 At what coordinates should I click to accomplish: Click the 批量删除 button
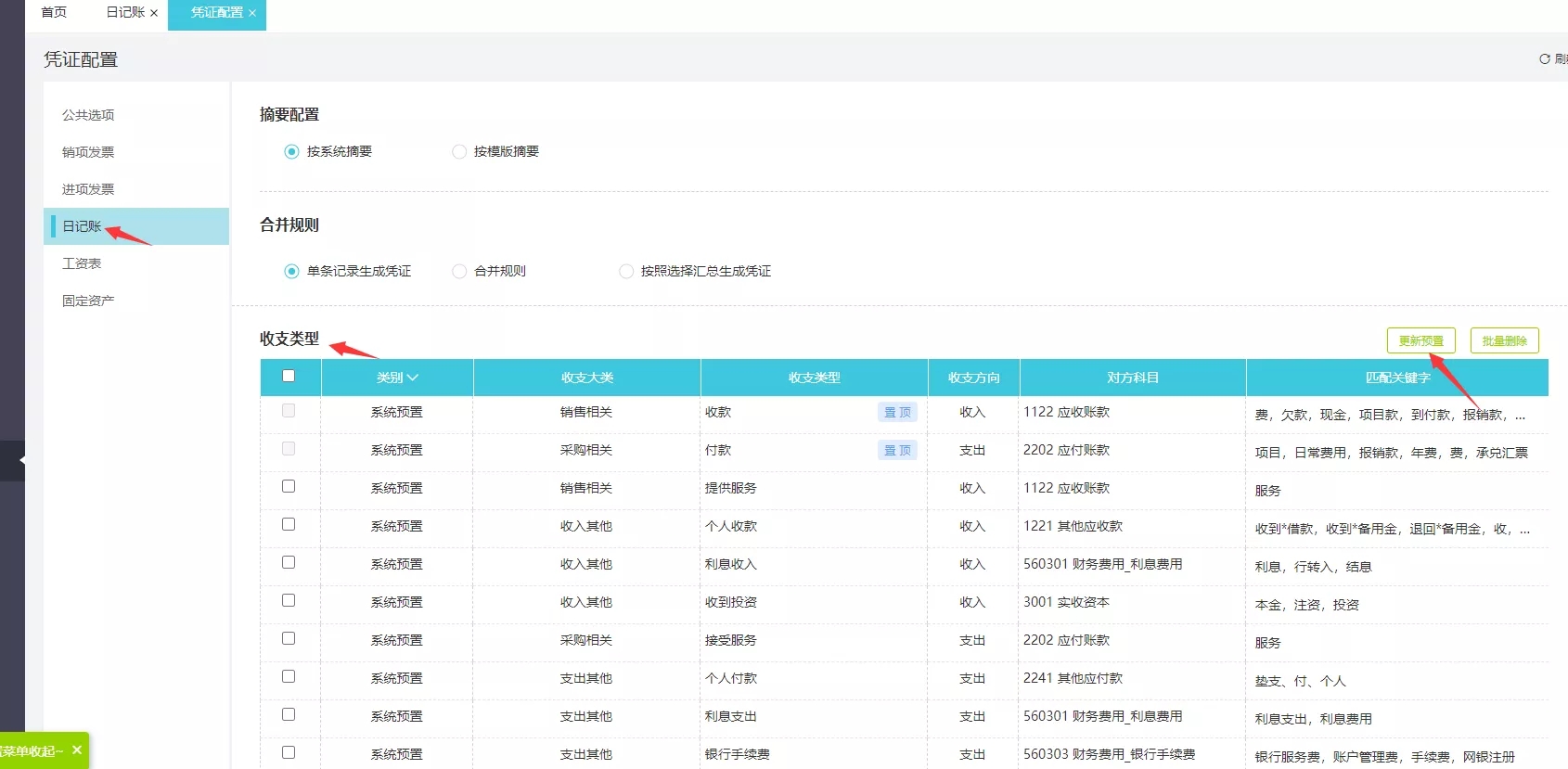1504,340
